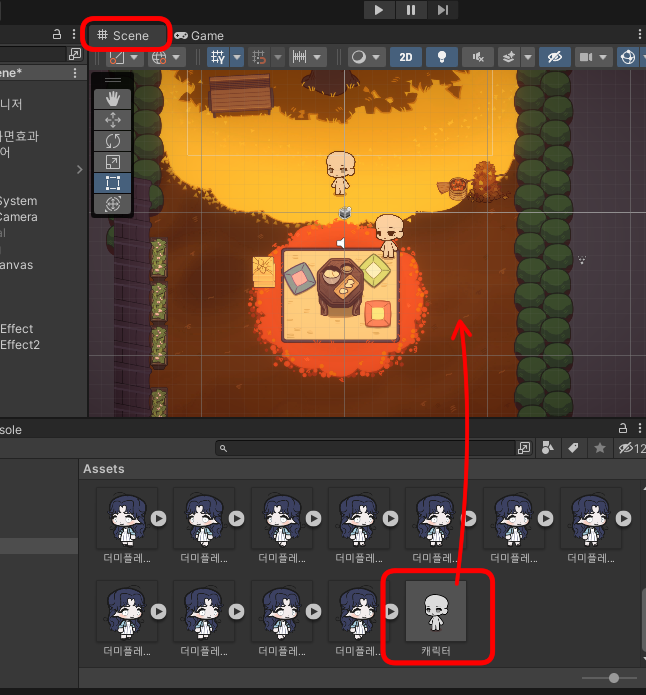Toggle hidden objects visibility eye icon

click(555, 57)
